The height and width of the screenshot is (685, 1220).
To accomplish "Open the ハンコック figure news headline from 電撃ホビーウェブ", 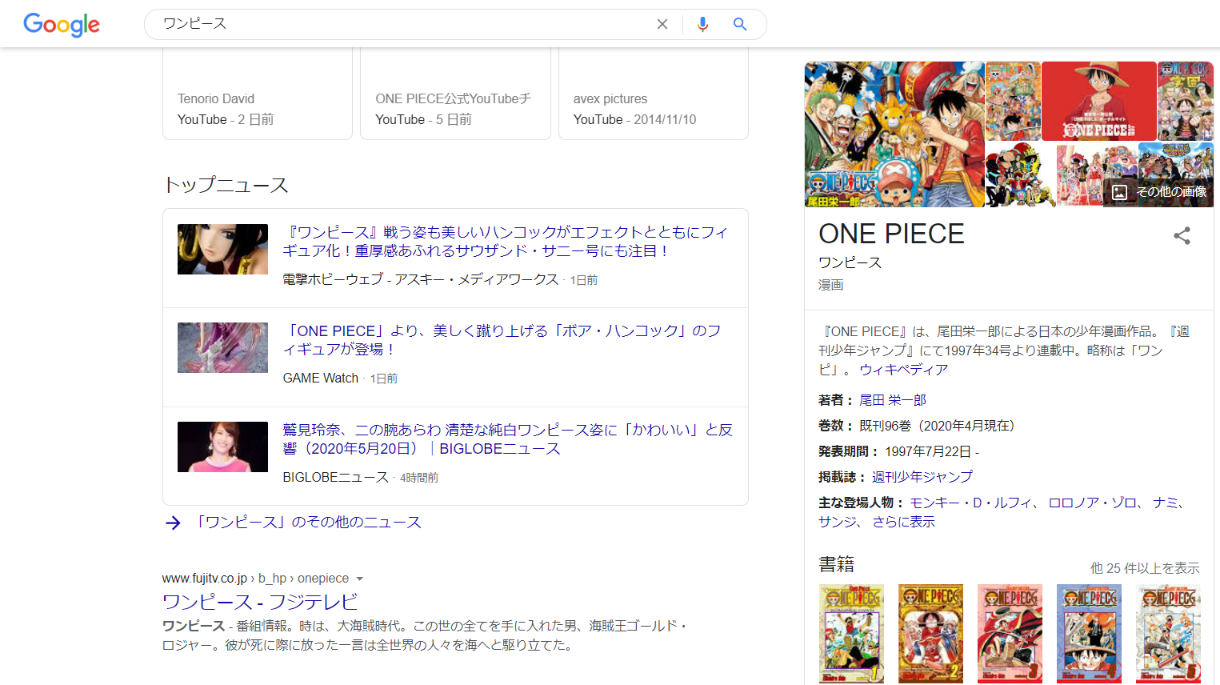I will coord(507,242).
